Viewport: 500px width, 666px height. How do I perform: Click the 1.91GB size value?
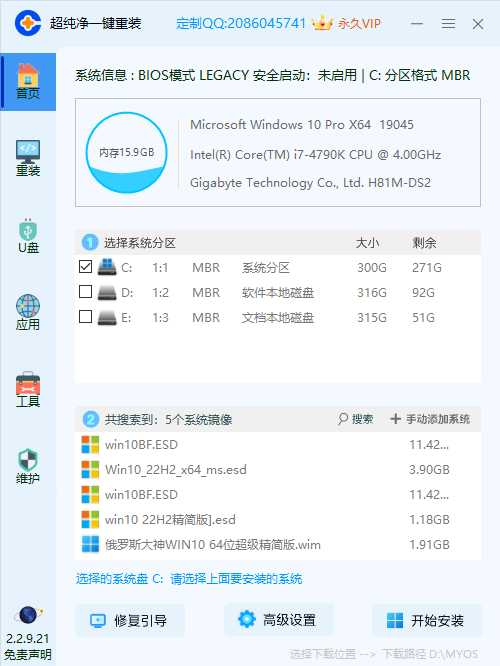coord(429,545)
